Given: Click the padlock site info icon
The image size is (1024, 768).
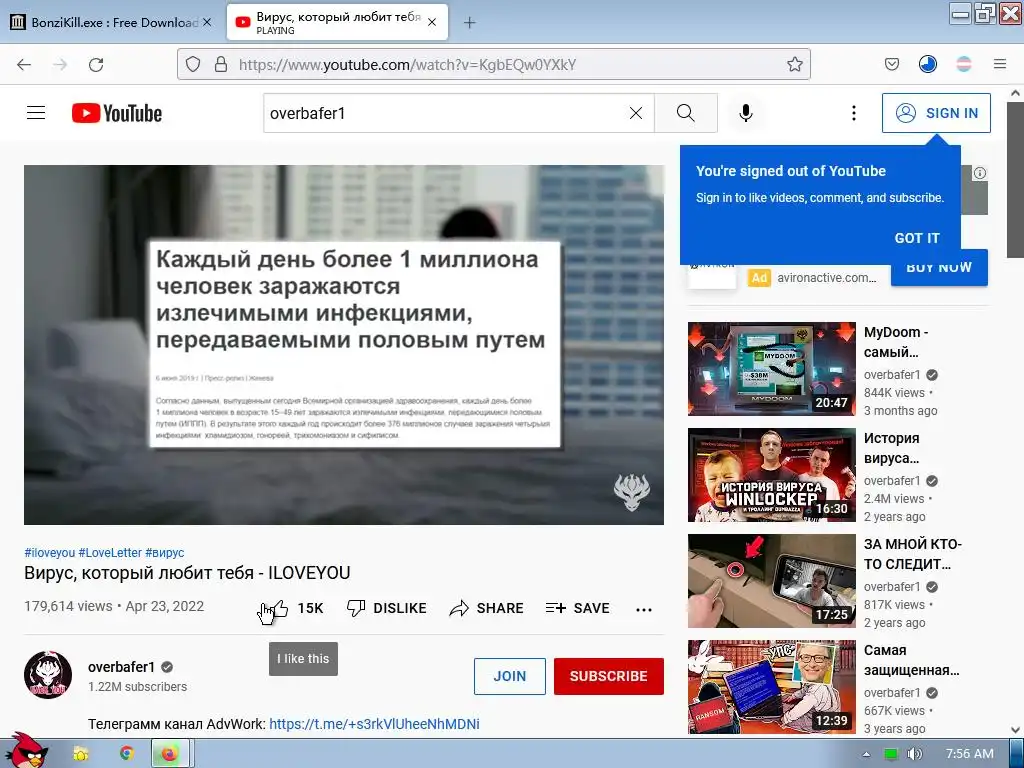Looking at the screenshot, I should (221, 64).
